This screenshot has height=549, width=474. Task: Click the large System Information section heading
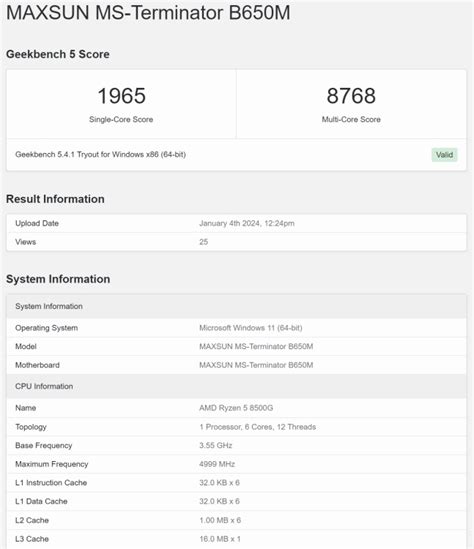pos(58,279)
